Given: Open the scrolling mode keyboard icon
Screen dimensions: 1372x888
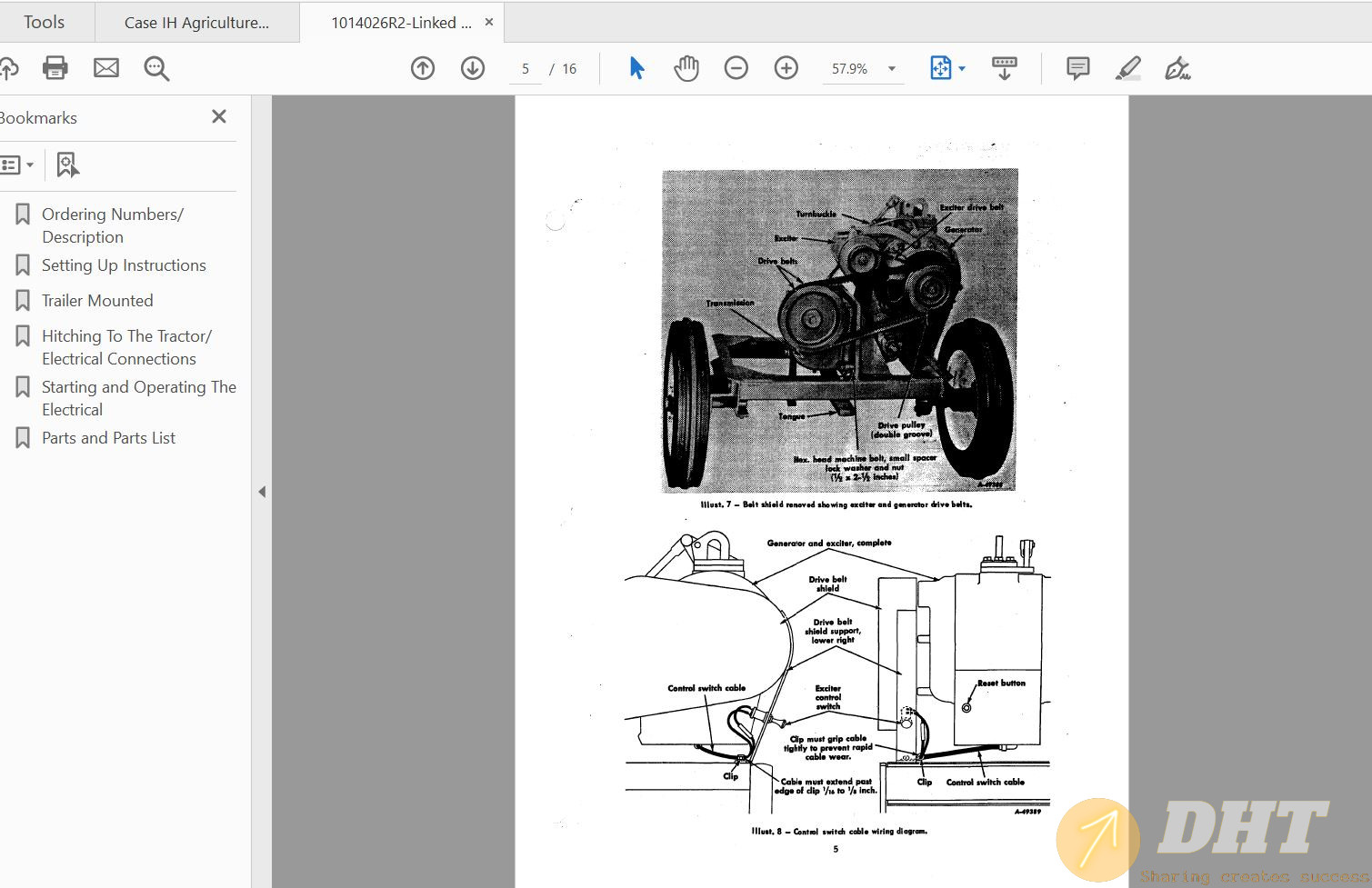Looking at the screenshot, I should click(x=1005, y=68).
